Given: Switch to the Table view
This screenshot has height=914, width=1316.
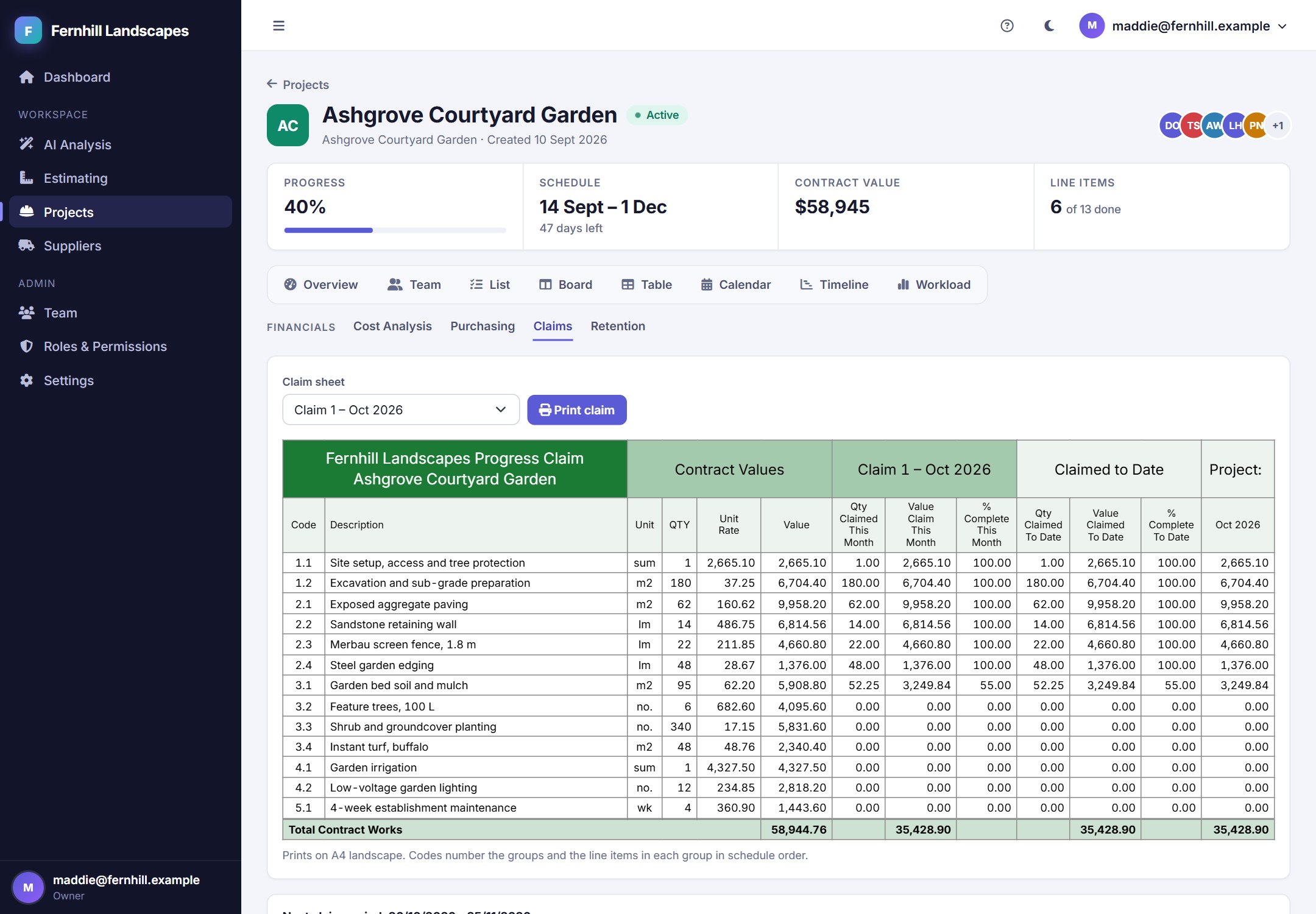Looking at the screenshot, I should click(x=647, y=285).
